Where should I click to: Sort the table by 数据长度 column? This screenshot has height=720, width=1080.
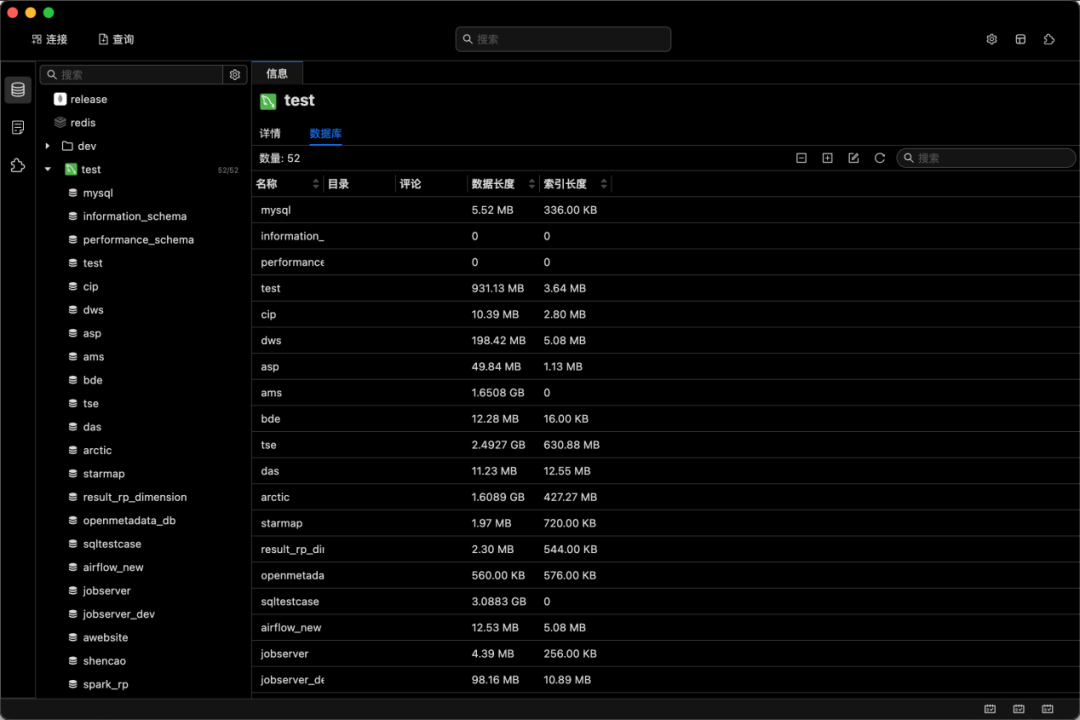pos(532,184)
